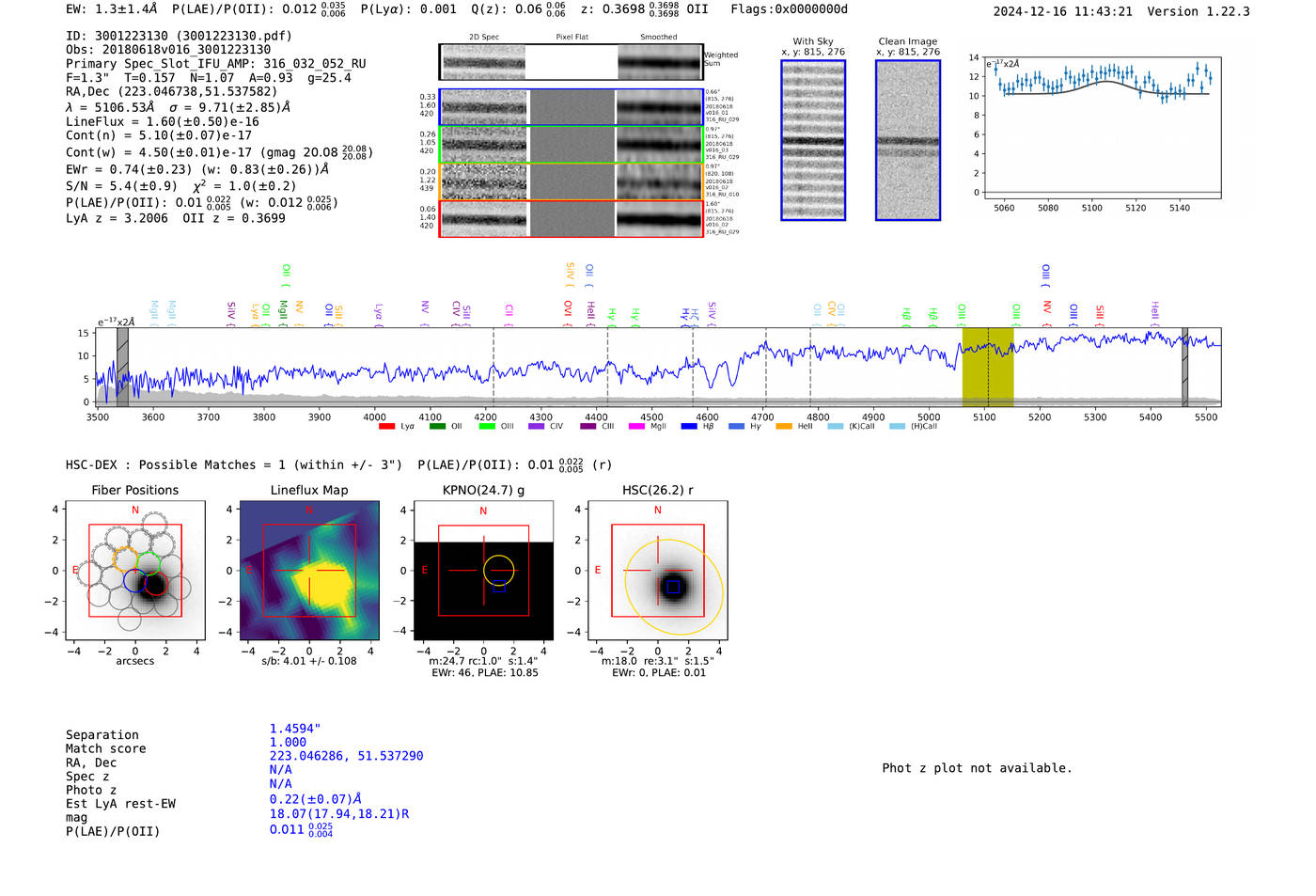Click the CIV purple legend swatch
This screenshot has width=1316, height=896.
coord(537,427)
